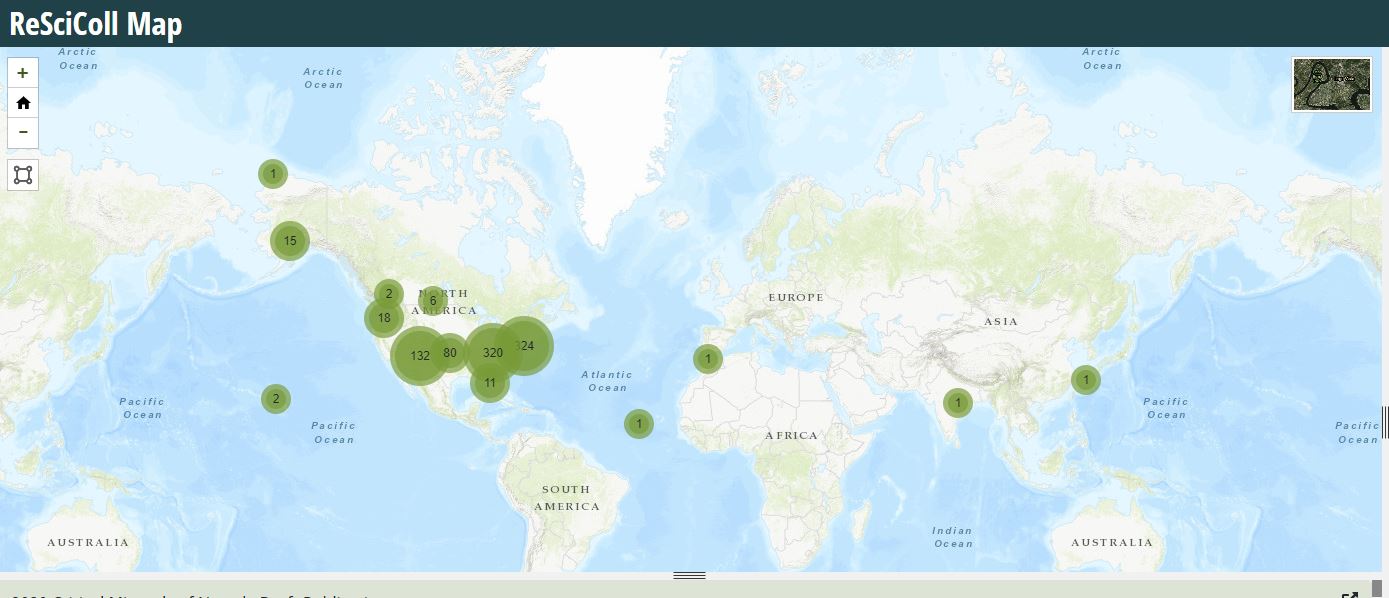Click the cluster marker labeled 6
Screen dimensions: 1389x598
point(433,300)
